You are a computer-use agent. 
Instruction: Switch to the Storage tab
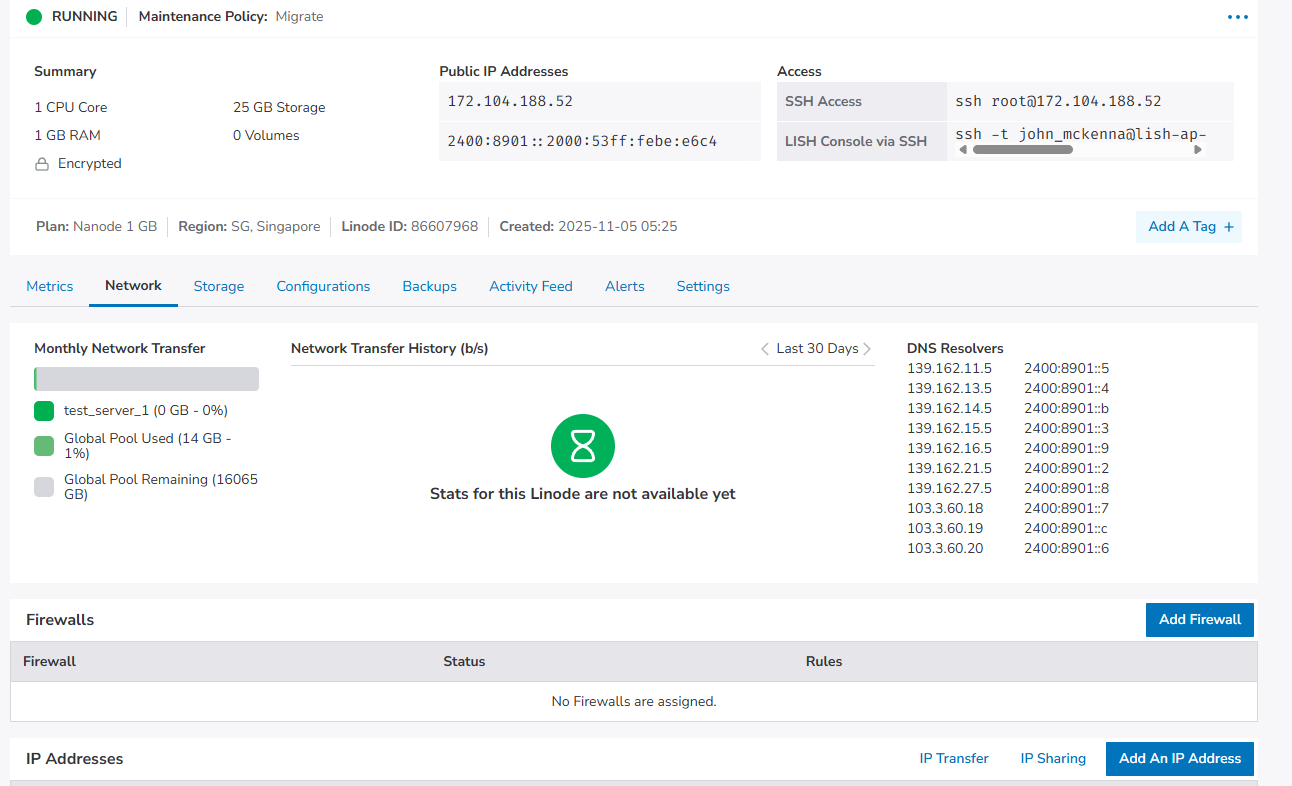coord(218,286)
